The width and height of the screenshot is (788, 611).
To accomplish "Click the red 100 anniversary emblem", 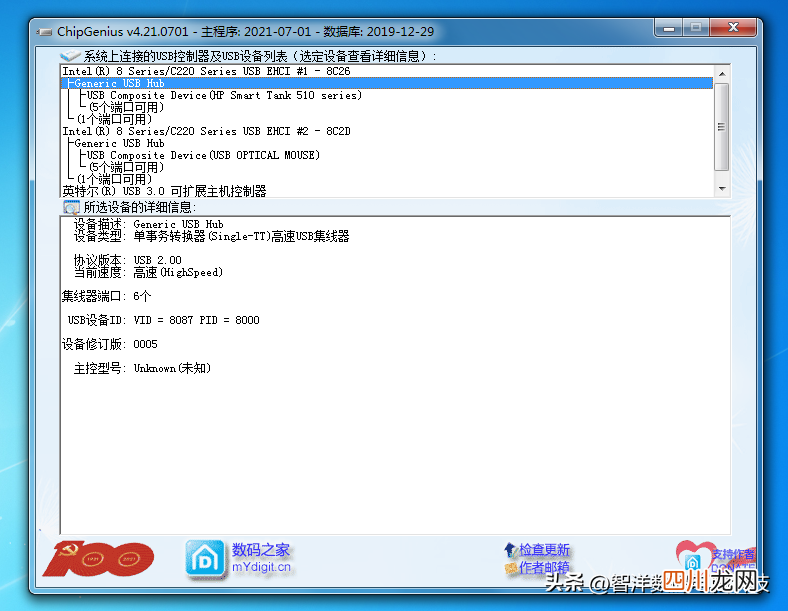I will coord(98,559).
